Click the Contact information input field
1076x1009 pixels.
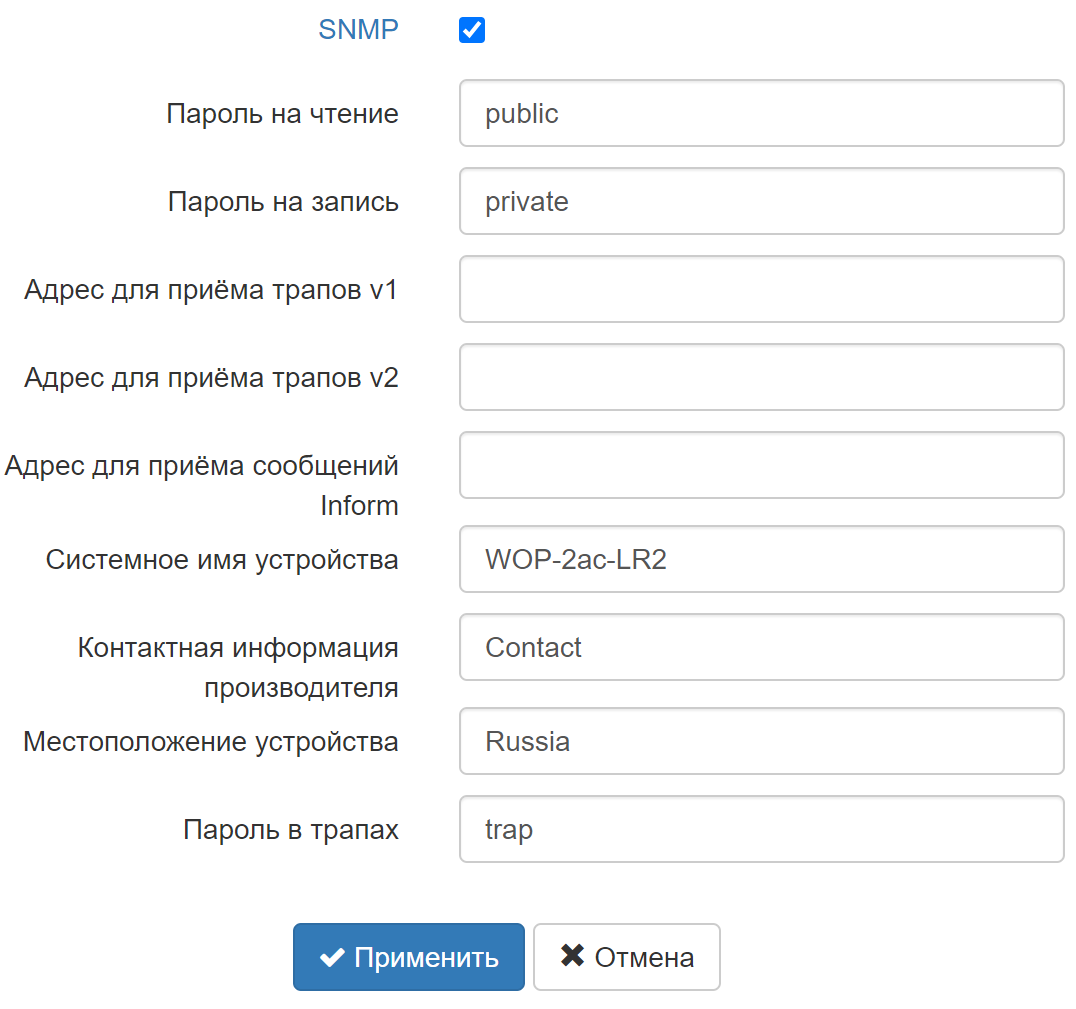click(761, 647)
